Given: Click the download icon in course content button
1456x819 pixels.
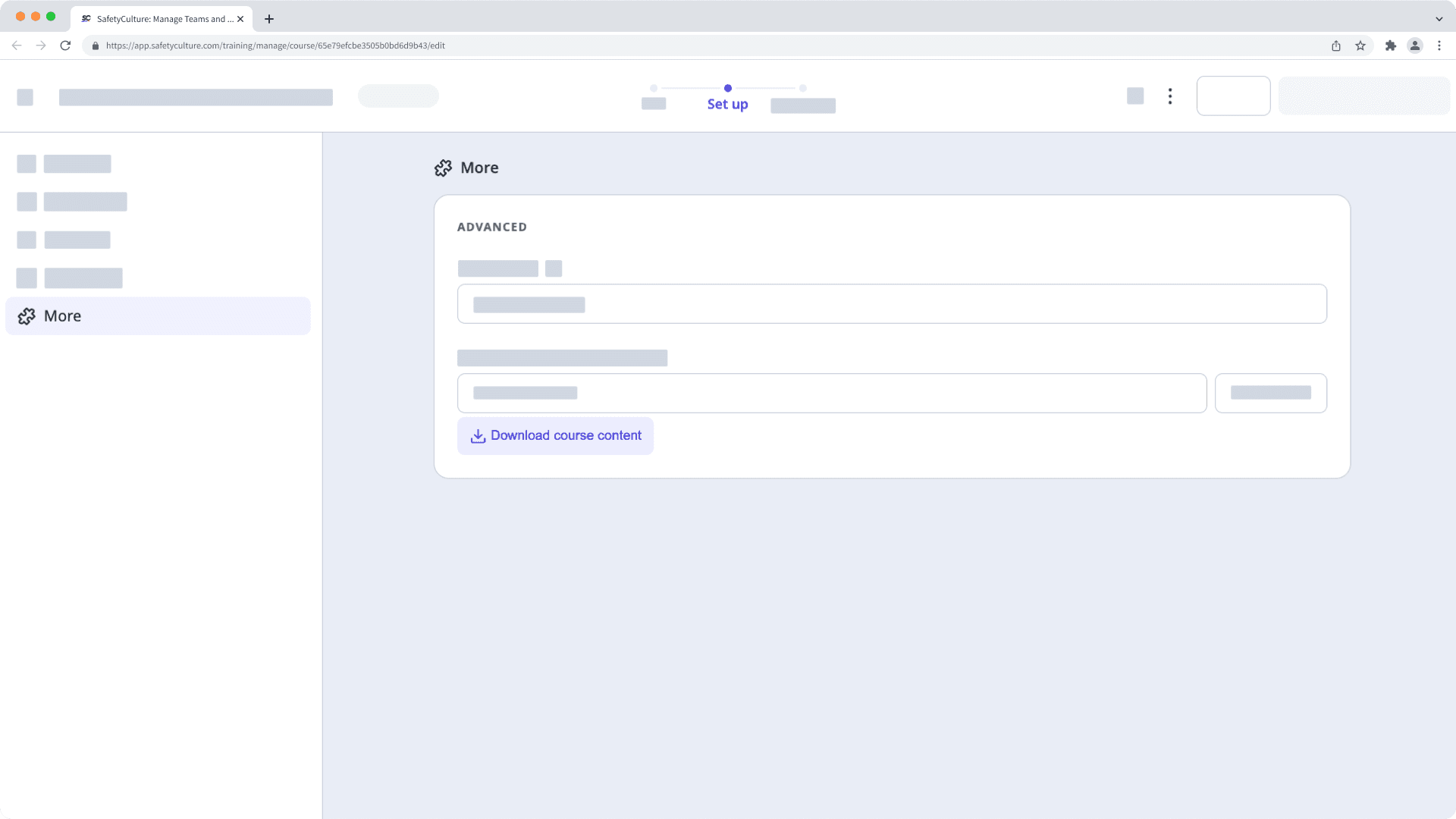Looking at the screenshot, I should coord(478,436).
